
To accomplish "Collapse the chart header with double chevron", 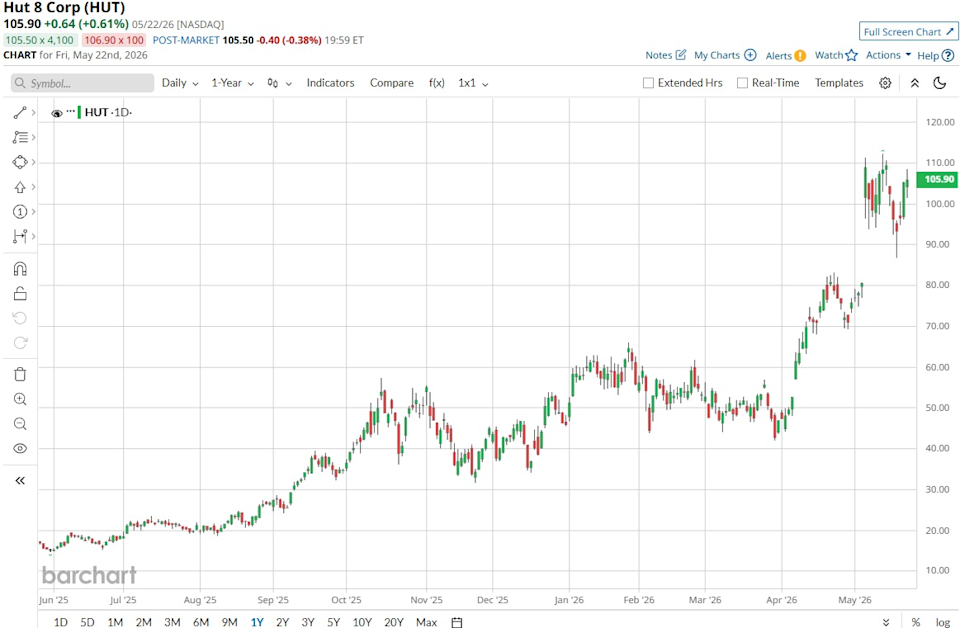I will [x=915, y=83].
